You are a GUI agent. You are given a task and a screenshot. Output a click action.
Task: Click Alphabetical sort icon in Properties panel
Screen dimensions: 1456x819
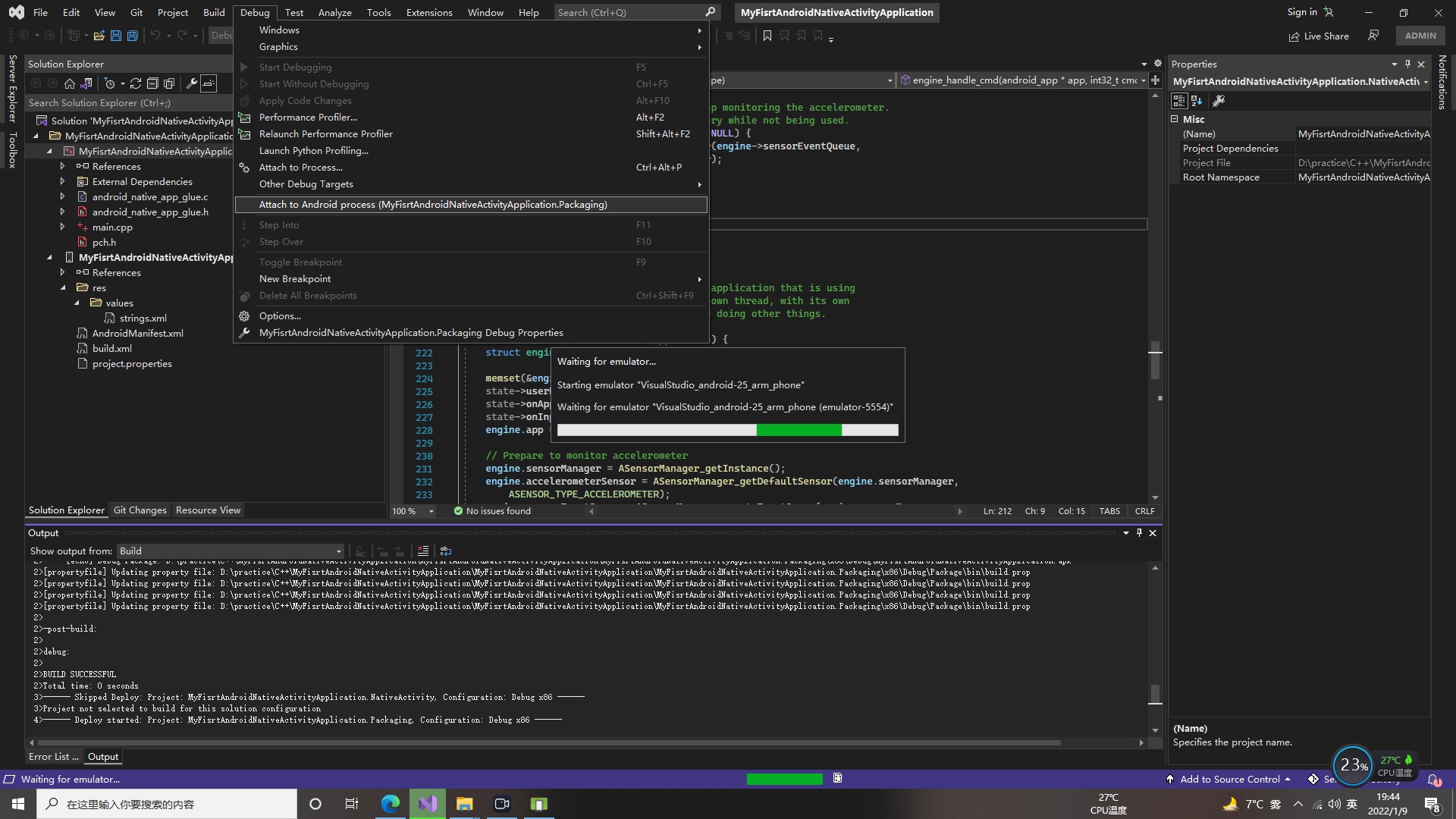(x=1197, y=101)
